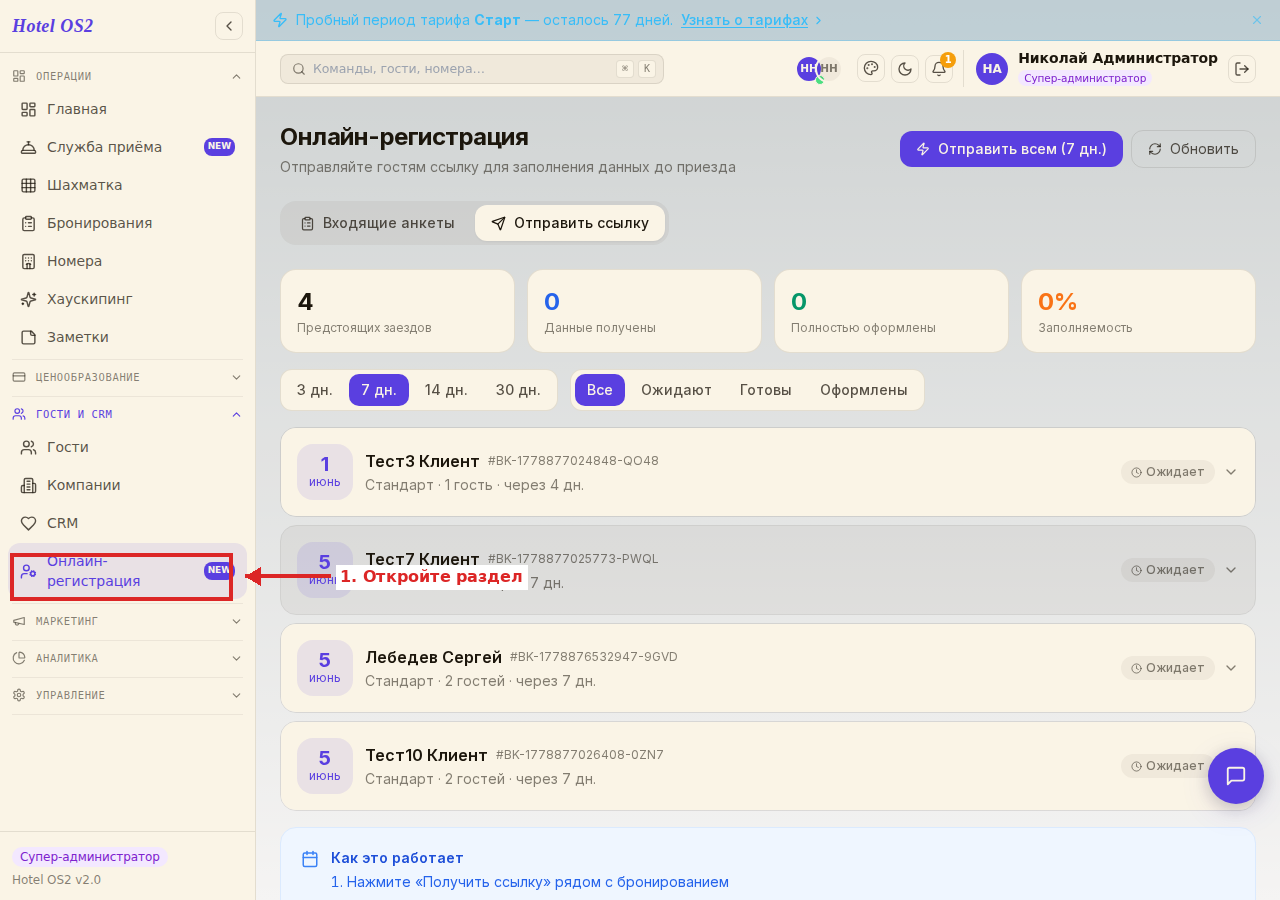1280x900 pixels.
Task: Select the 3 дн. period filter
Action: (x=315, y=390)
